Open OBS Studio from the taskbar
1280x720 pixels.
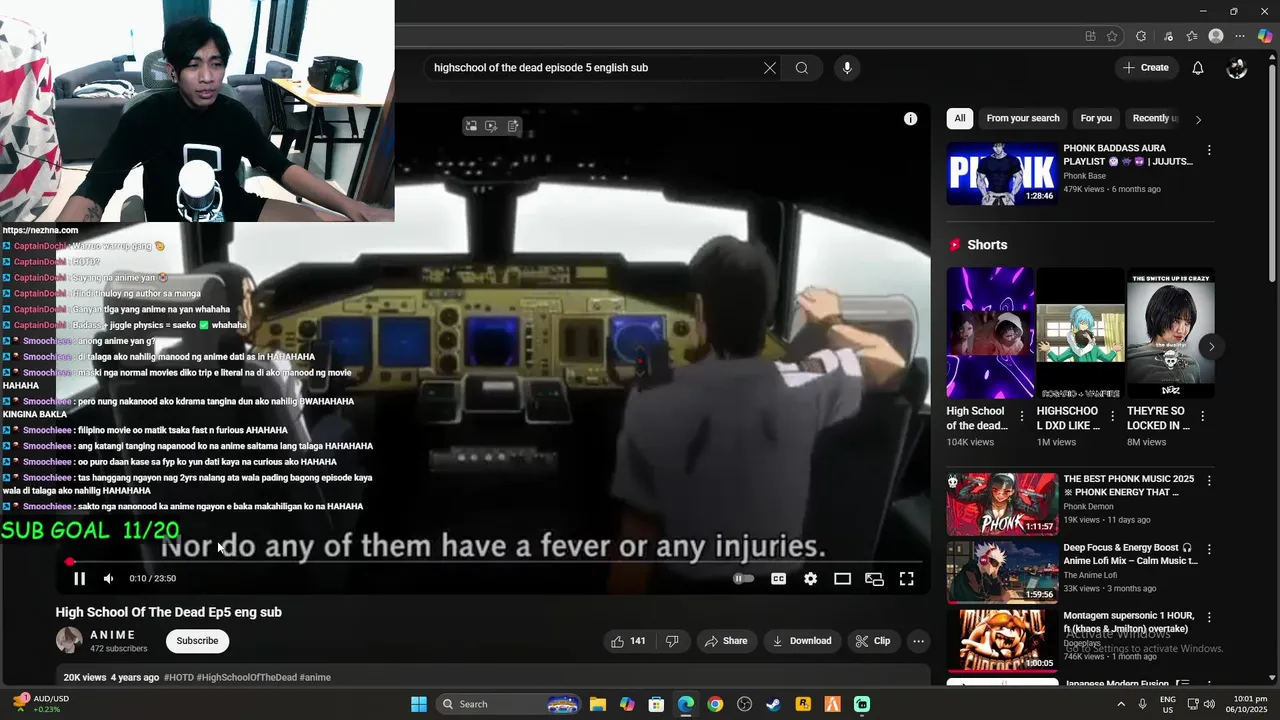pyautogui.click(x=744, y=704)
